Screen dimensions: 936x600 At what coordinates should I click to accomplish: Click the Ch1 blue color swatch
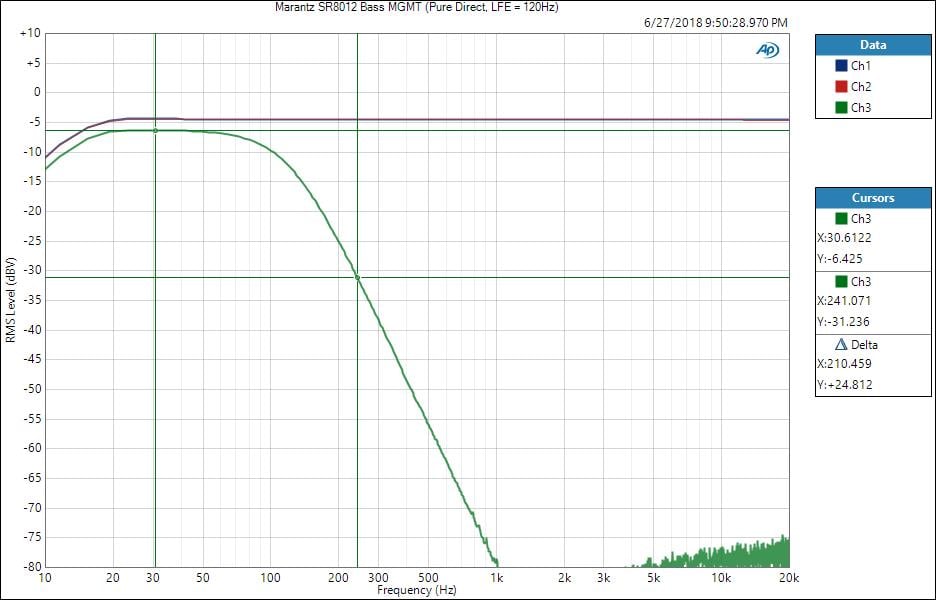point(841,66)
